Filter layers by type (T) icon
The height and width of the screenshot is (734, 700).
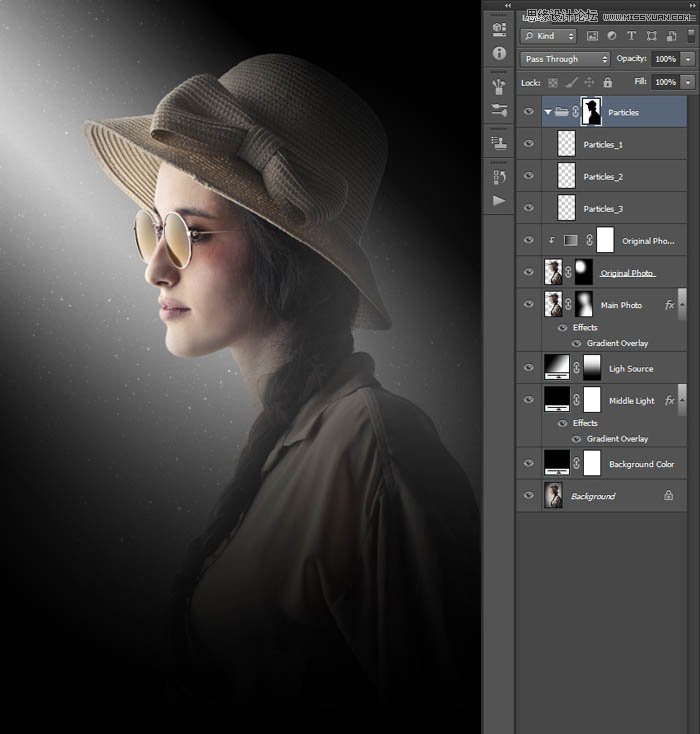pyautogui.click(x=632, y=36)
